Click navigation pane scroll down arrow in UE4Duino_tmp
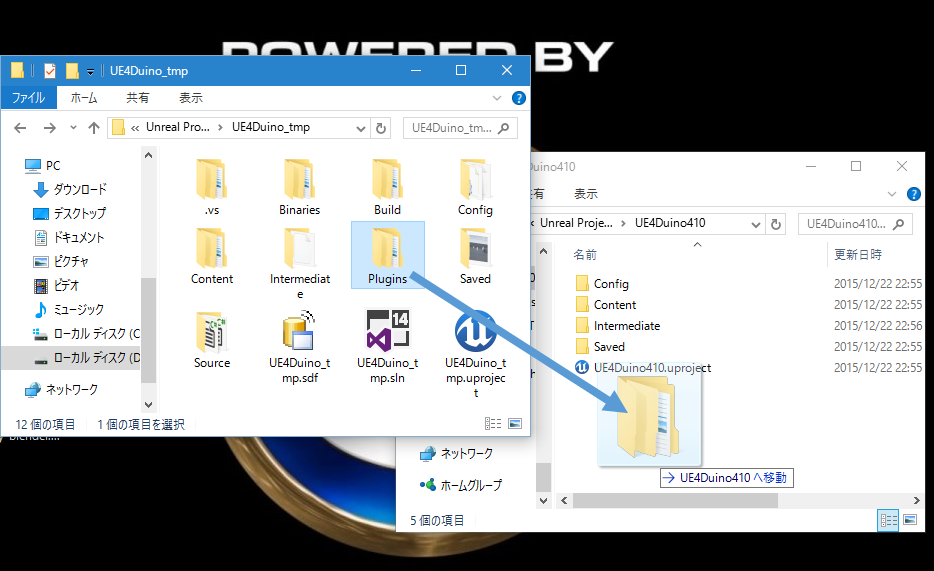The width and height of the screenshot is (934, 571). click(148, 405)
